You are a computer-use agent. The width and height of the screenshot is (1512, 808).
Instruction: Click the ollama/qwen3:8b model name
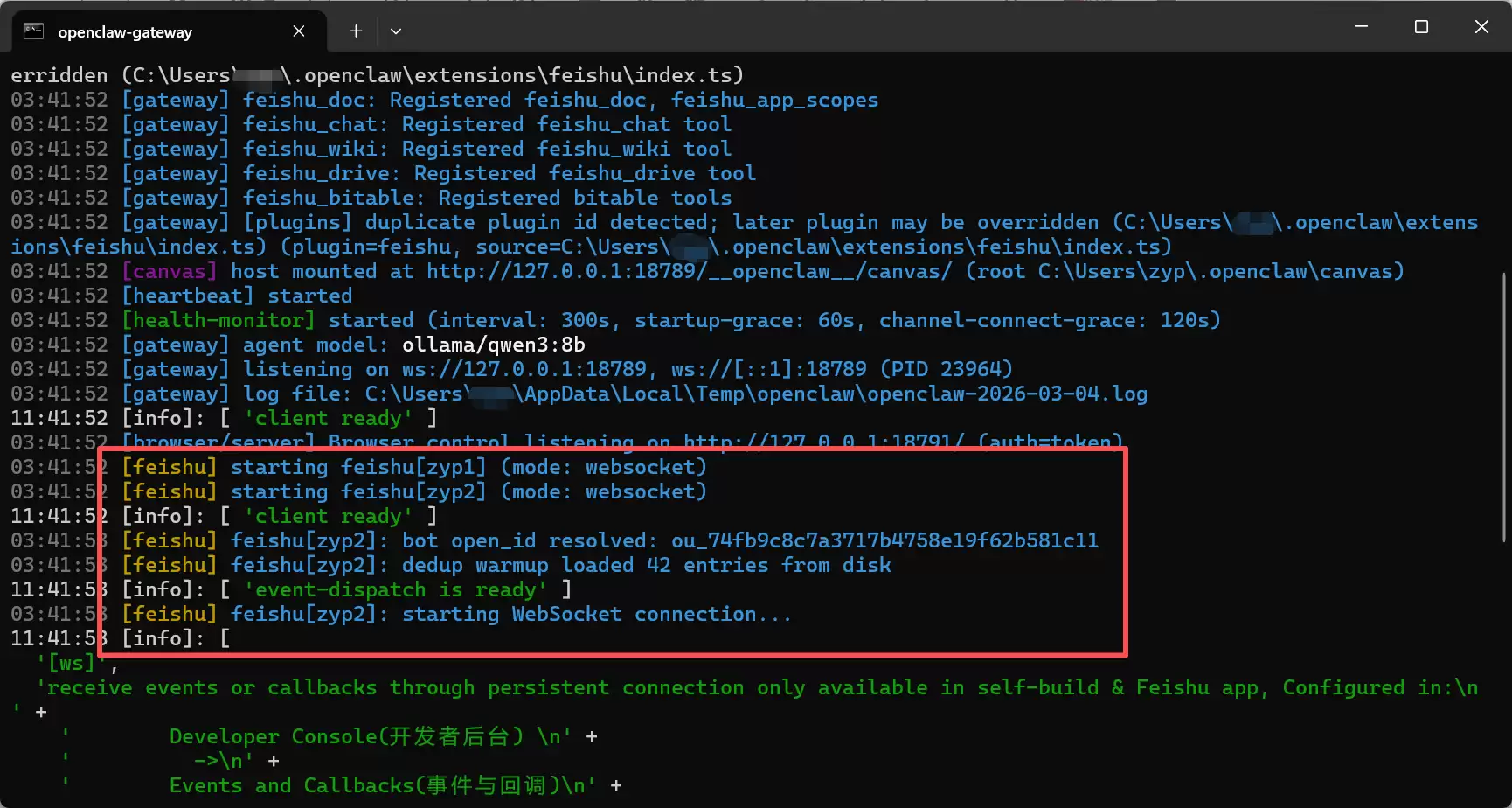point(492,345)
